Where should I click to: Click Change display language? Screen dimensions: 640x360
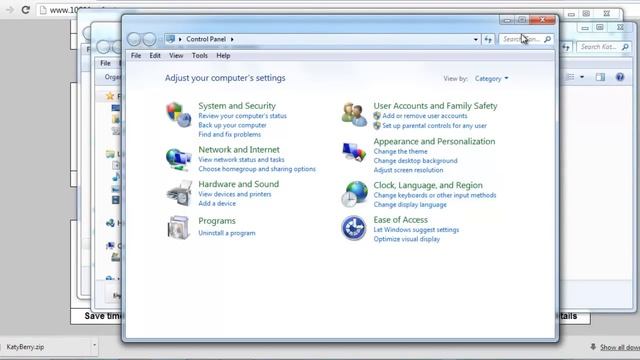410,204
